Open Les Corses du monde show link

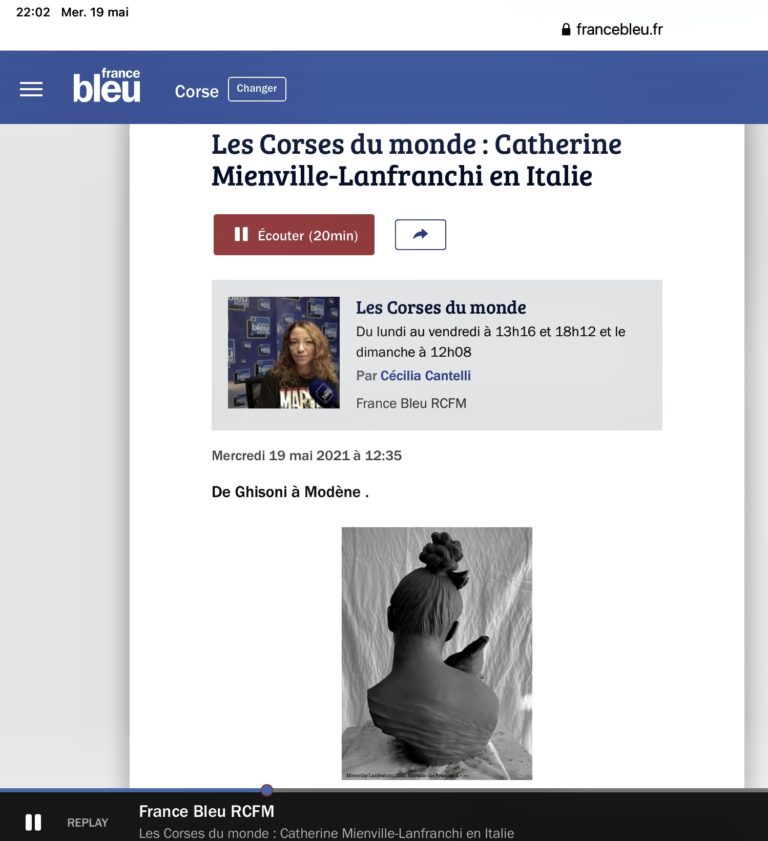[x=441, y=307]
